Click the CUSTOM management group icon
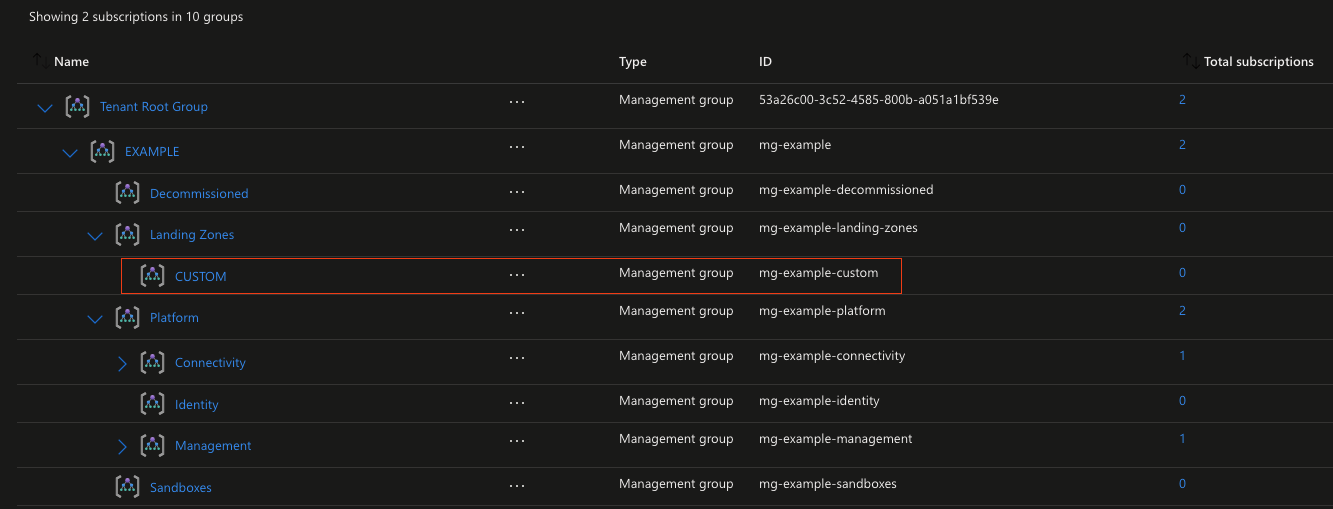The image size is (1333, 509). [152, 275]
